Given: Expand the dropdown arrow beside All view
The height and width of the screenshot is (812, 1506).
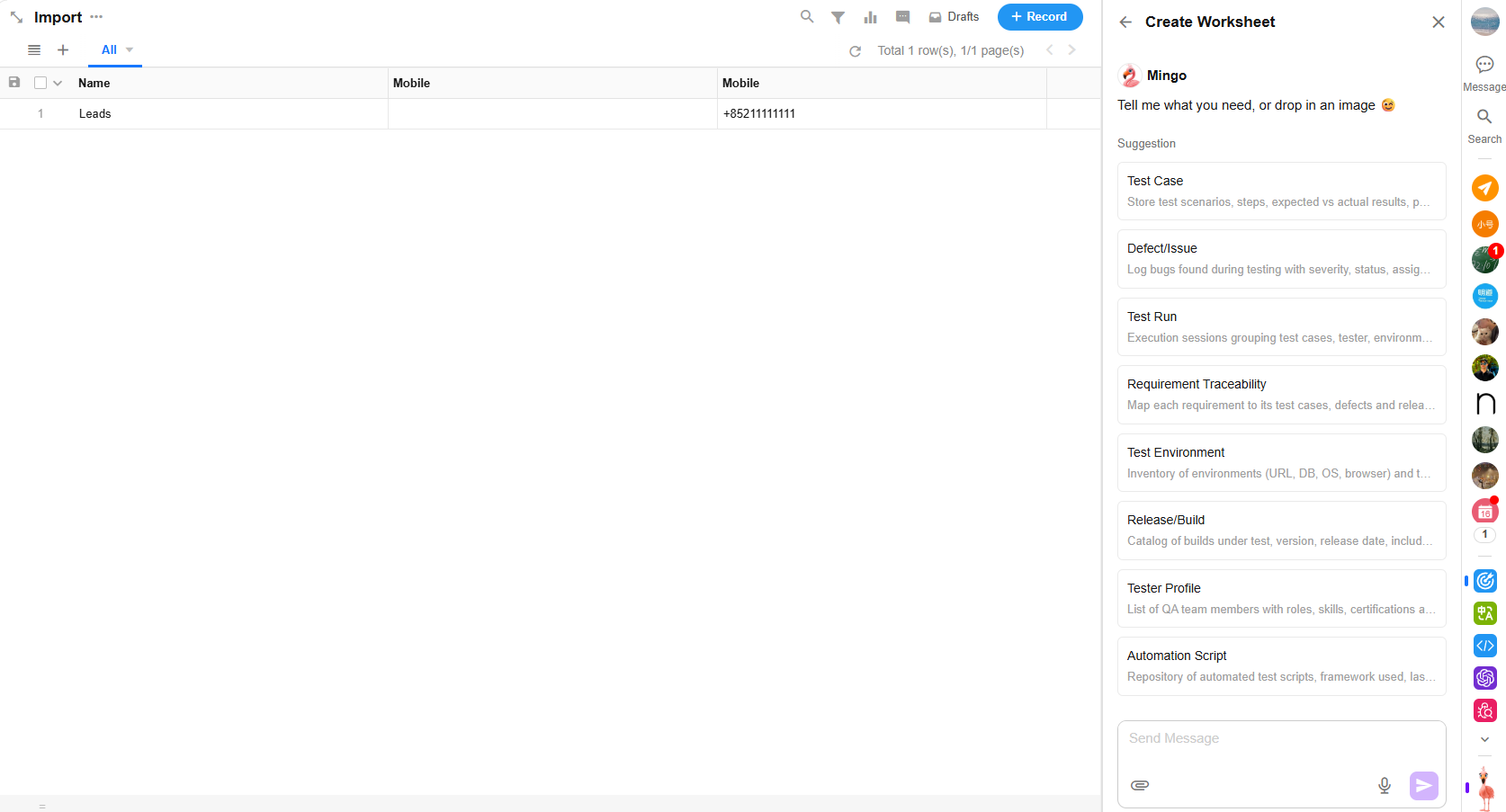Looking at the screenshot, I should click(x=130, y=50).
